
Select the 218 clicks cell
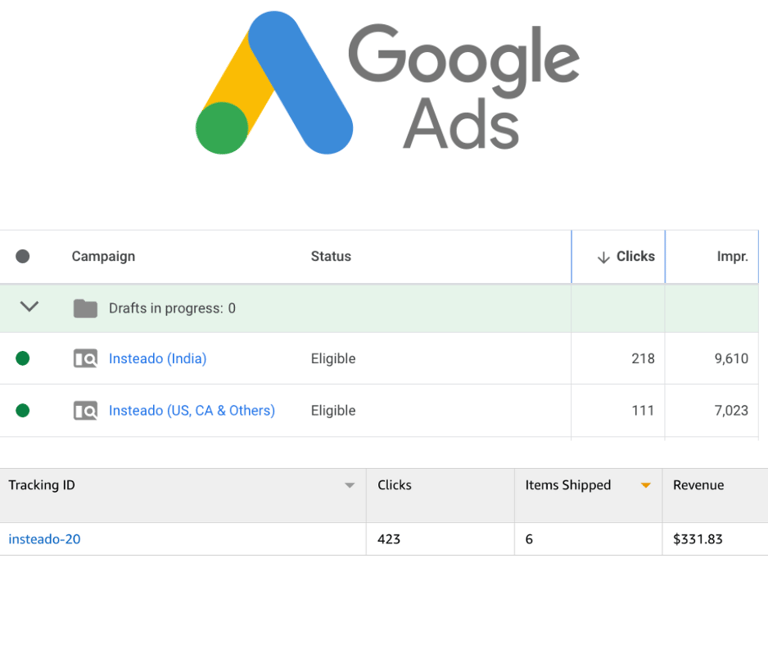click(x=643, y=359)
